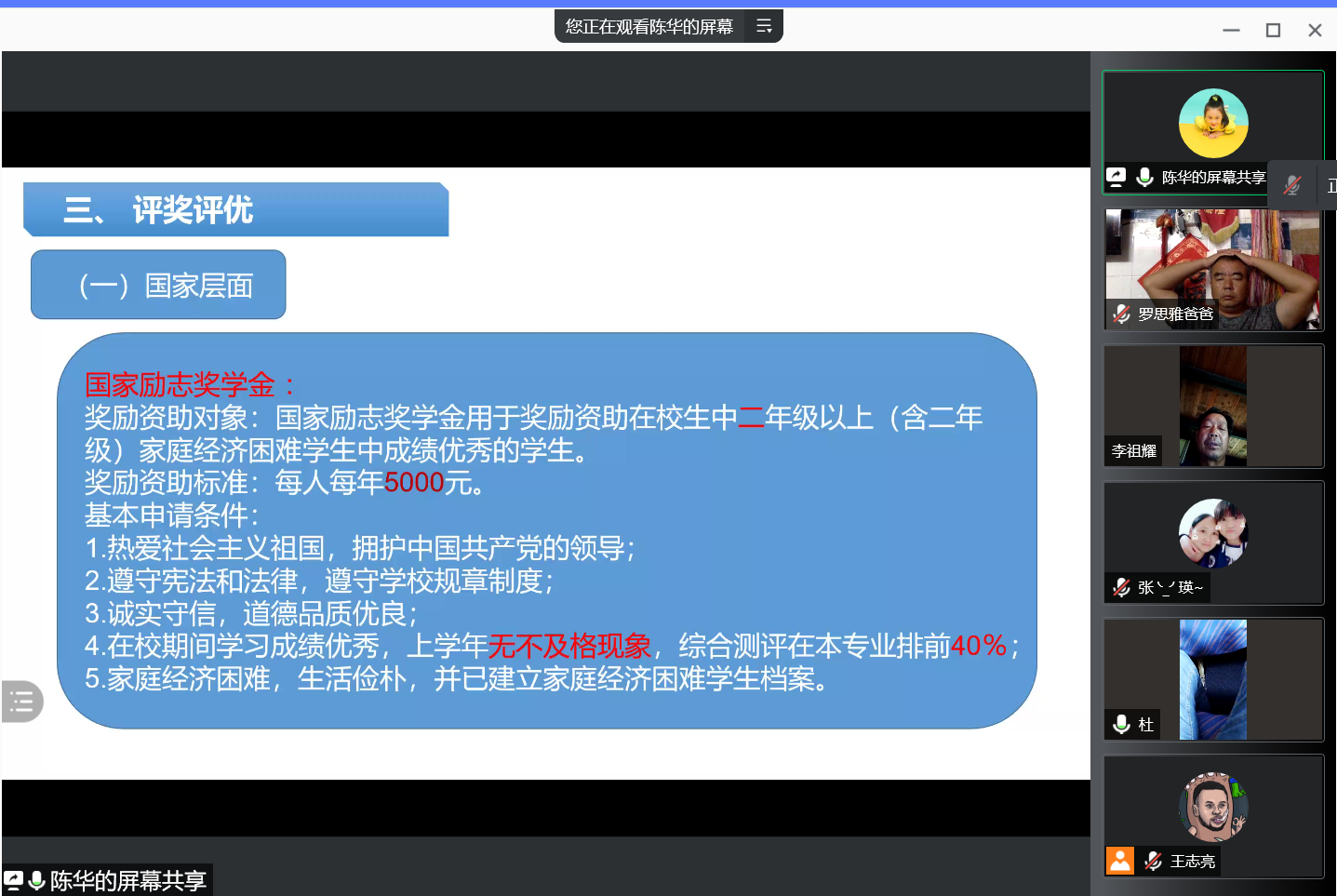Click the bottom-left 陈华的屏幕共享 status label
The height and width of the screenshot is (896, 1337).
(x=127, y=880)
